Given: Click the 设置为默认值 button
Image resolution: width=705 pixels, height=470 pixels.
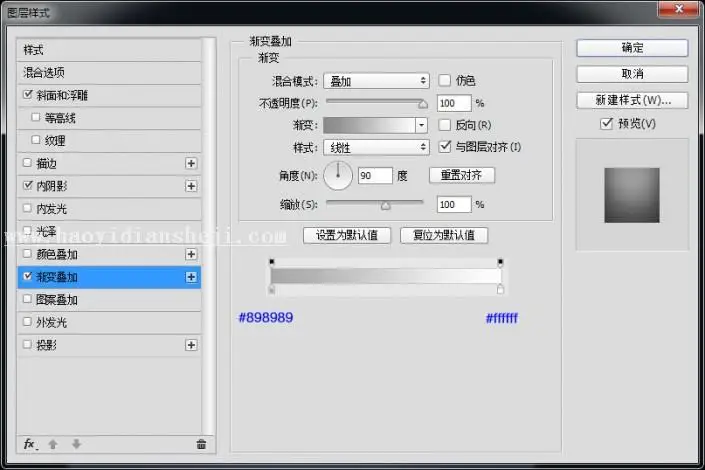Looking at the screenshot, I should pyautogui.click(x=347, y=235).
